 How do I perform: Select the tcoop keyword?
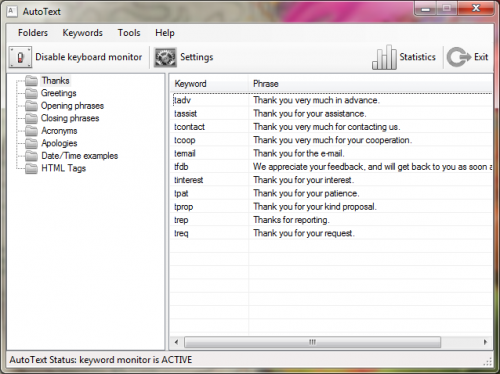tap(185, 140)
